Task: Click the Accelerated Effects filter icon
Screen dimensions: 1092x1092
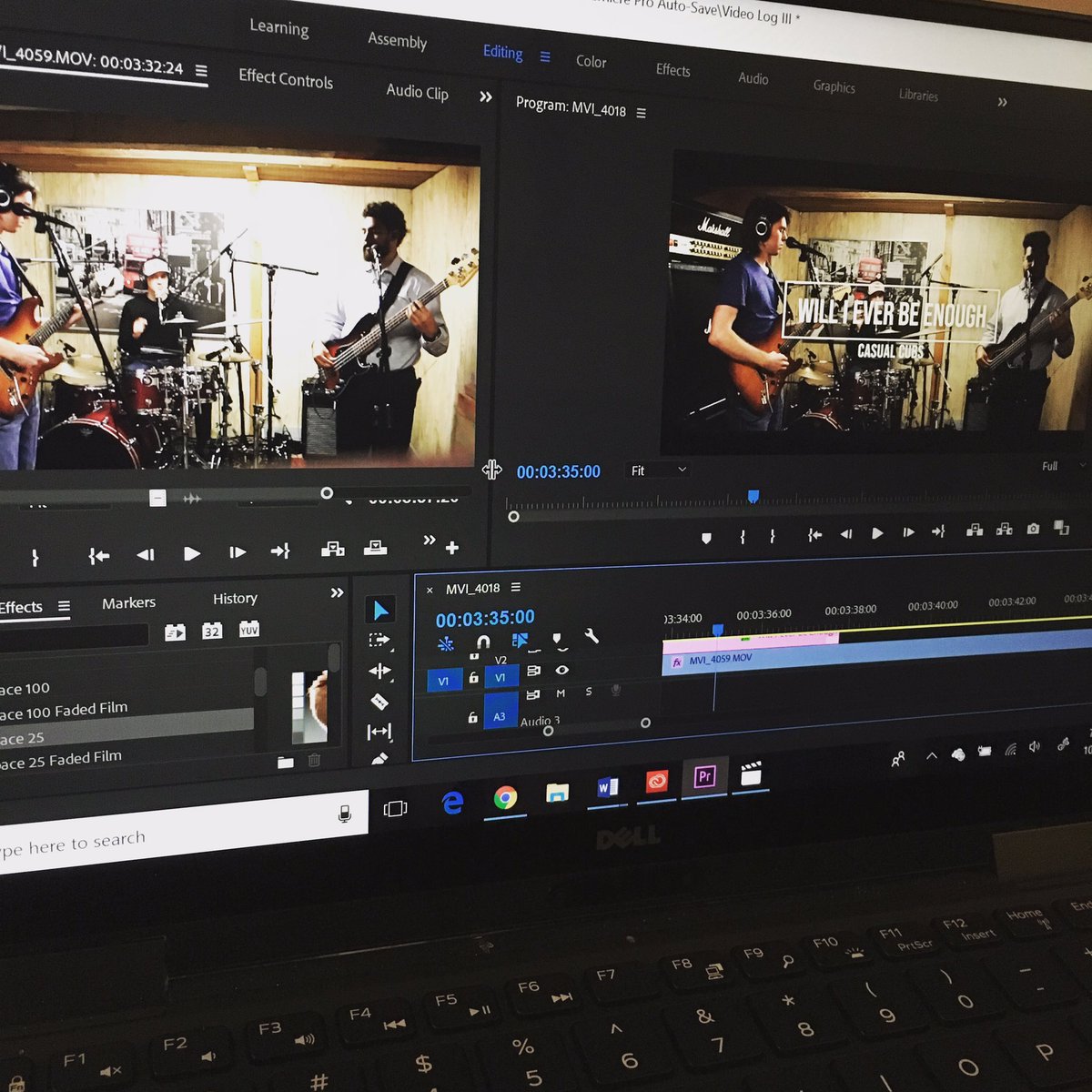Action: click(175, 632)
